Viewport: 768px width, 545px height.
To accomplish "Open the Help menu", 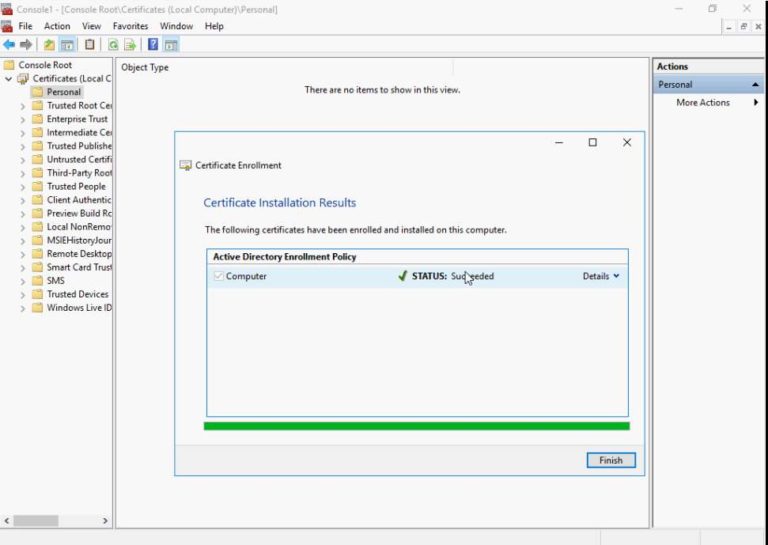I will (x=214, y=26).
